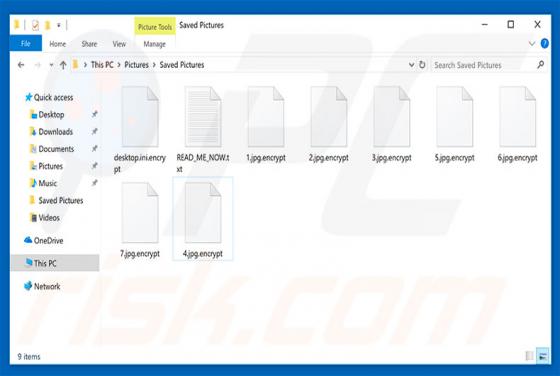Select the READ_ME_NOW.txt file
The height and width of the screenshot is (376, 560).
(203, 129)
